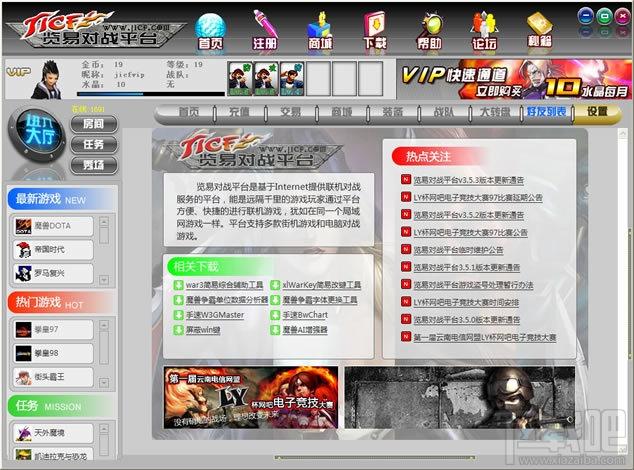This screenshot has height=470, width=634.
Task: Open the 充值 tab
Action: [x=239, y=112]
